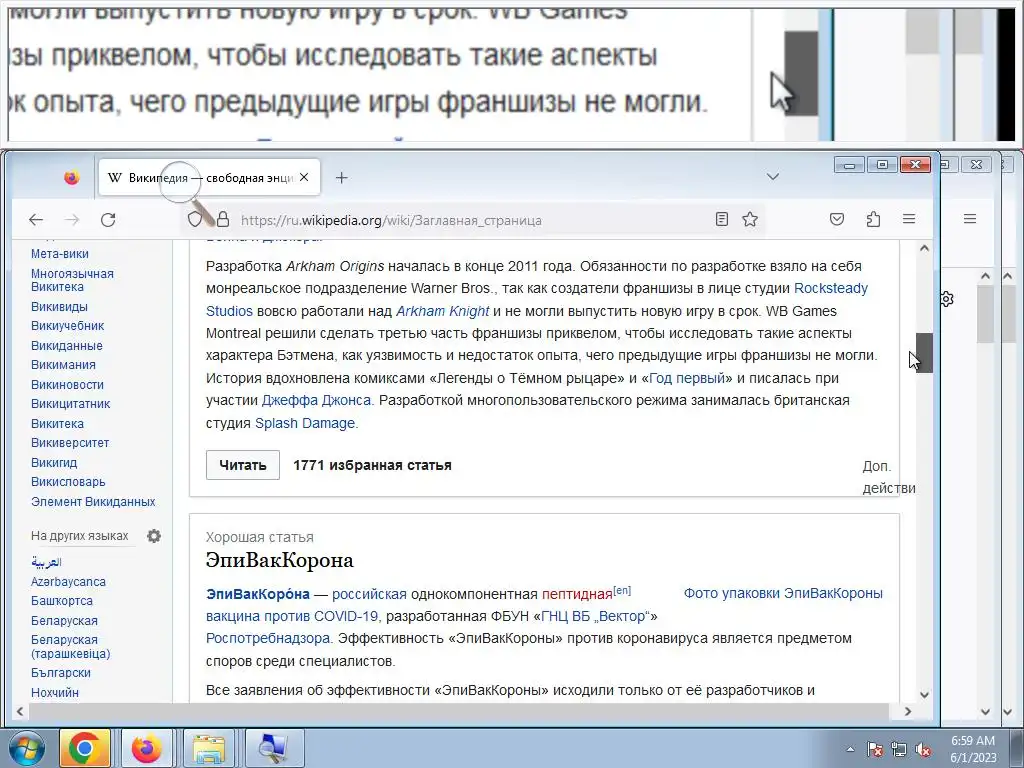This screenshot has height=768, width=1024.
Task: Open Фото упаковки ЭпиВакКороны image link
Action: coord(783,593)
